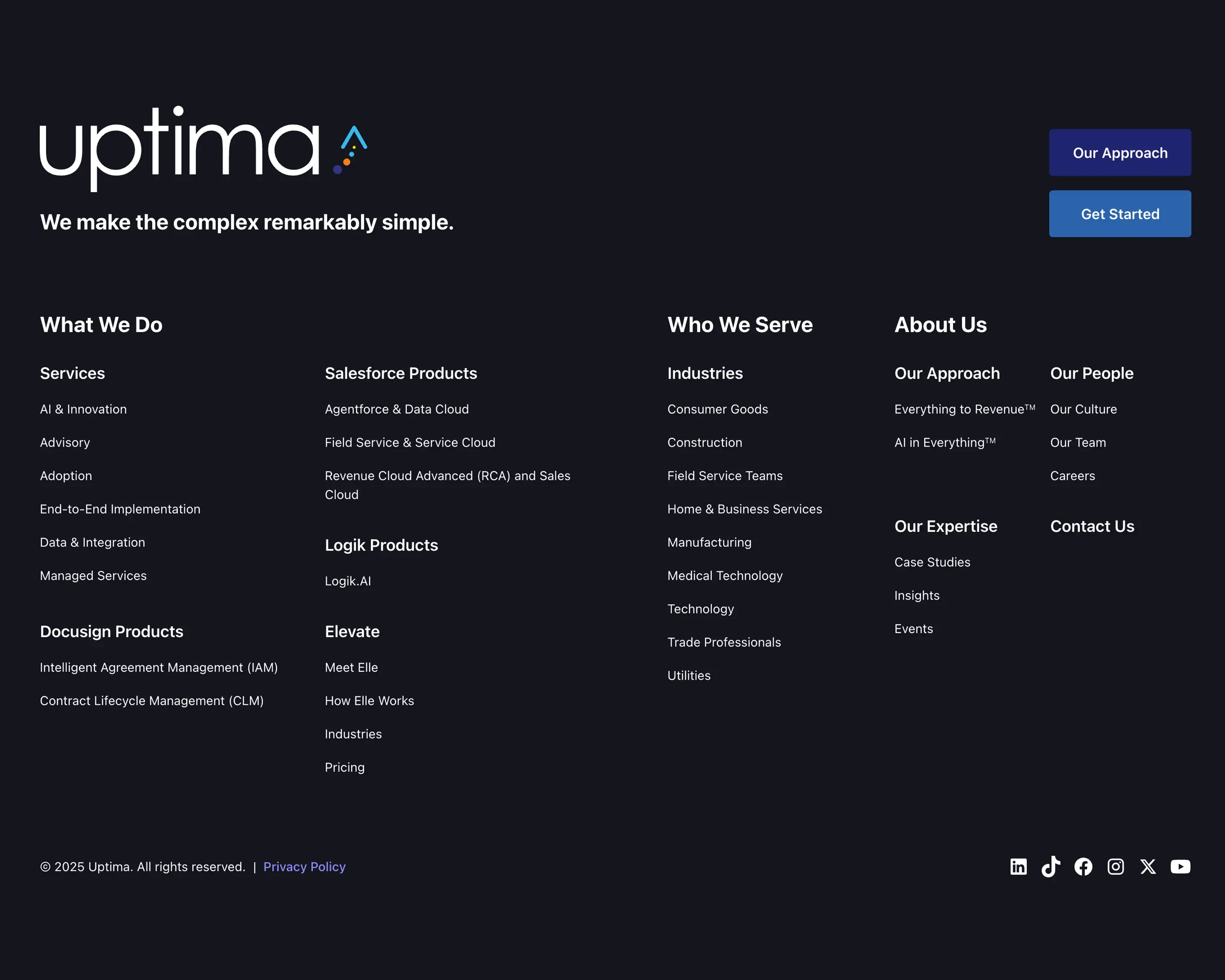
Task: Click the Our Expertise heading
Action: [x=945, y=526]
